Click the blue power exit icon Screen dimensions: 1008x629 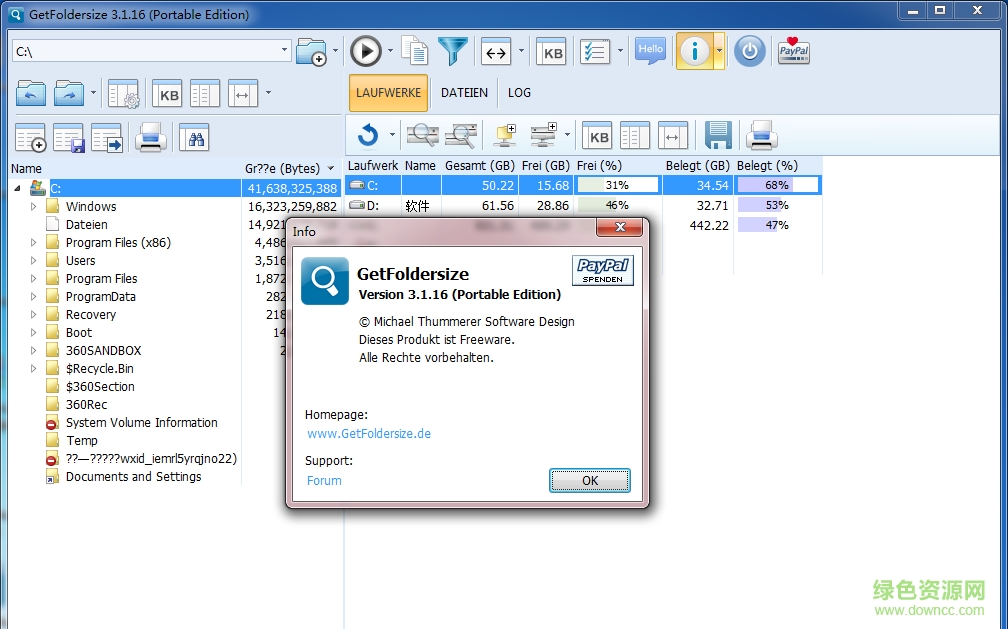click(749, 51)
